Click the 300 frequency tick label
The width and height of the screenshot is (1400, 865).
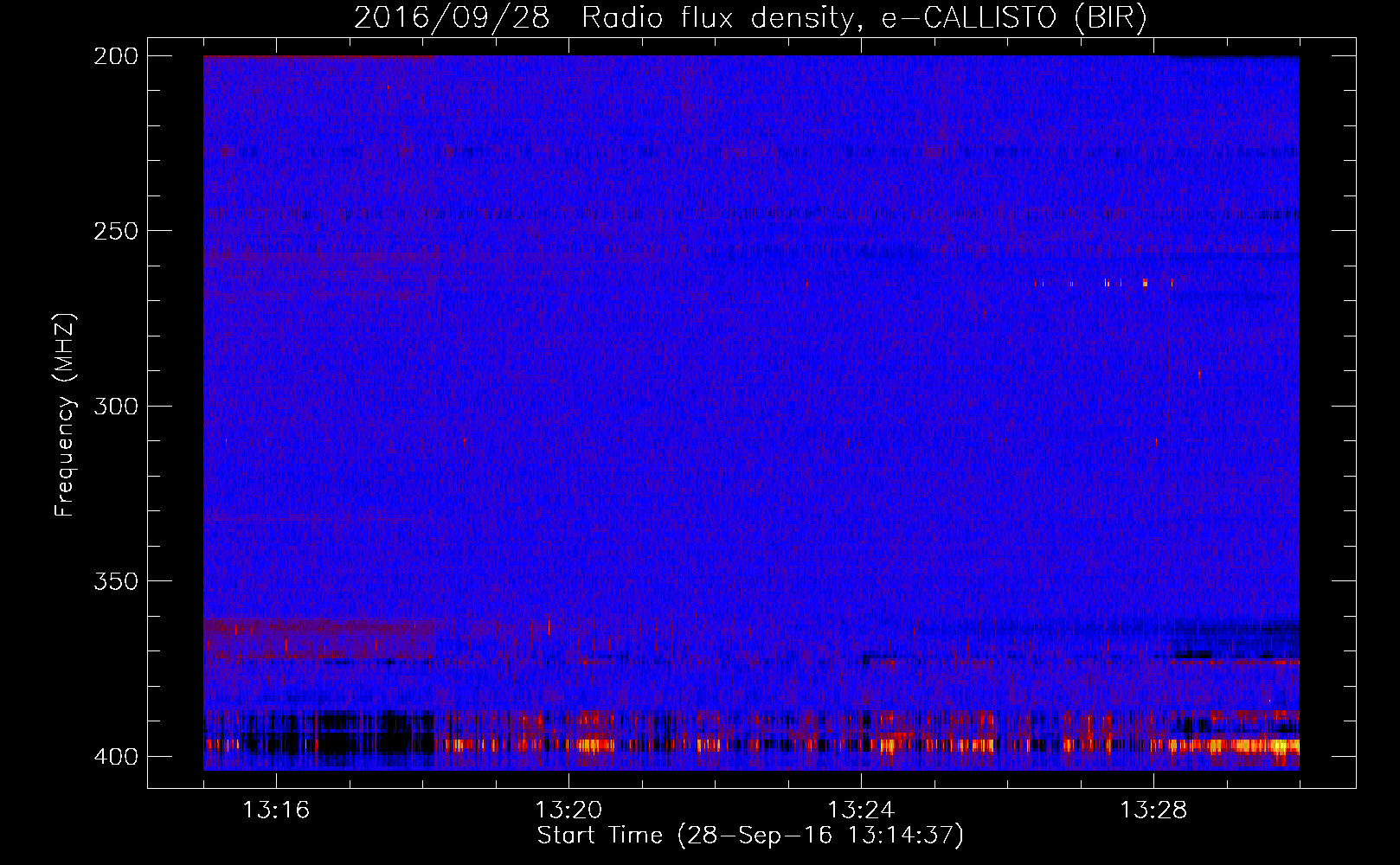115,406
